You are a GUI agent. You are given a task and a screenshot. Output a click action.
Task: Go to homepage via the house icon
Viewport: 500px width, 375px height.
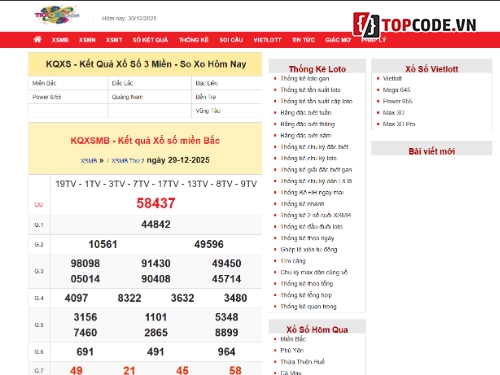tap(38, 40)
